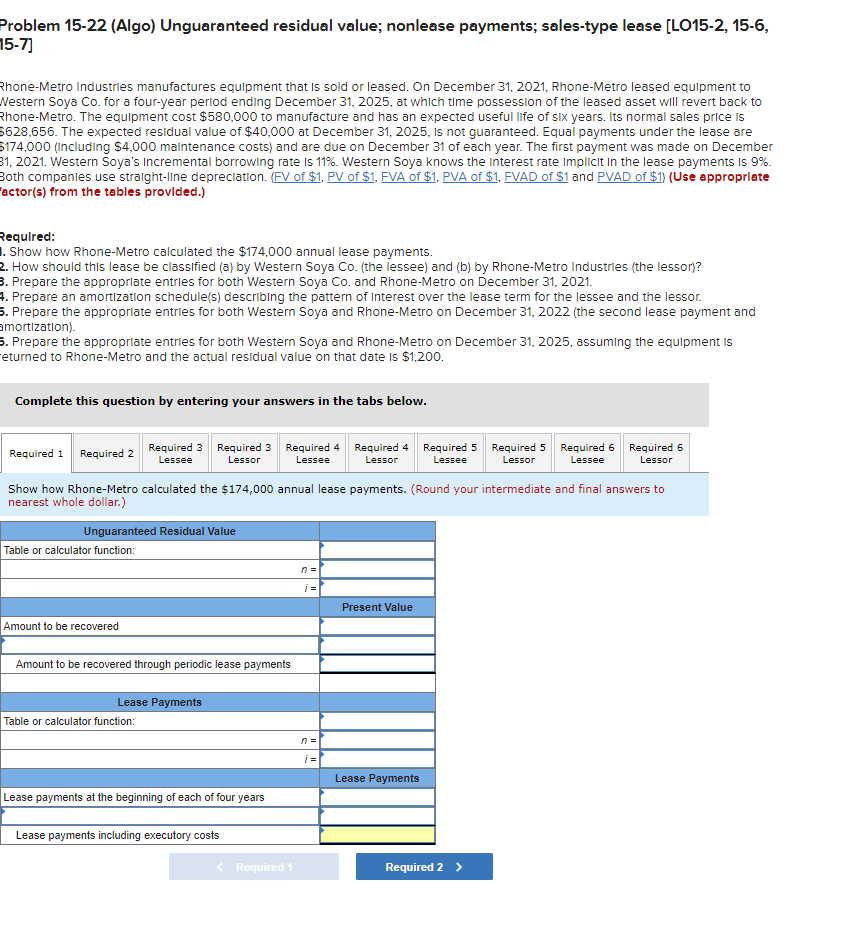Click the Lease Payments n = input cell
This screenshot has width=861, height=940.
click(x=377, y=740)
